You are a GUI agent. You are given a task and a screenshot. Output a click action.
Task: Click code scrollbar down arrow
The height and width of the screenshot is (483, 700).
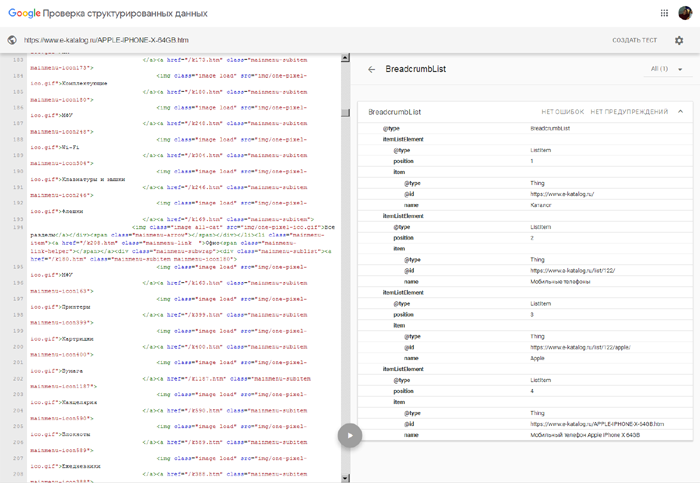[345, 478]
